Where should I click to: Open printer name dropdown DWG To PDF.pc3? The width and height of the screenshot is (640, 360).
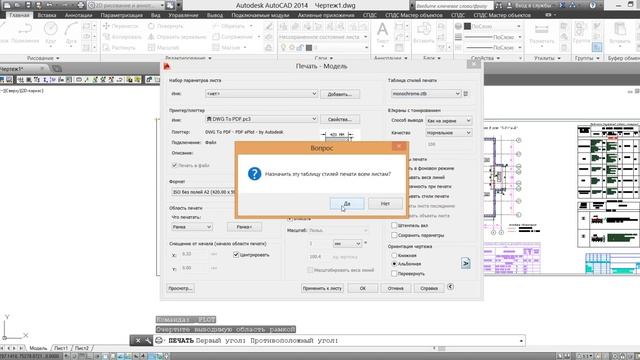[261, 119]
